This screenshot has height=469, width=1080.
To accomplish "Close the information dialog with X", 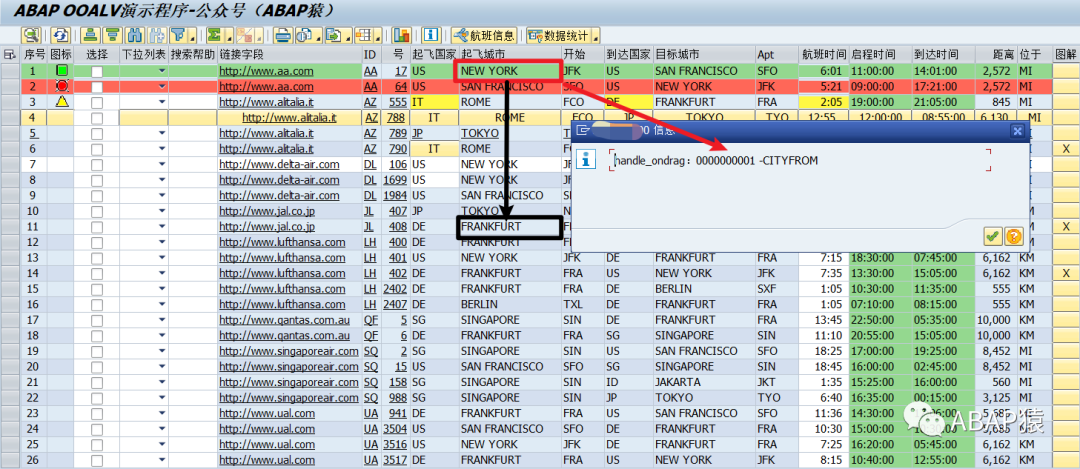I will (x=1017, y=131).
